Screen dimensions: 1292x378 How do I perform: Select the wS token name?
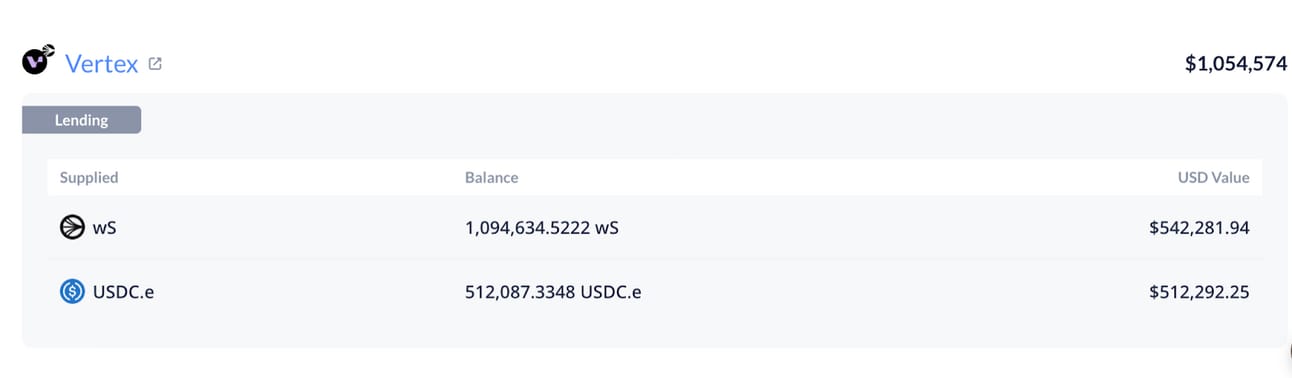click(104, 228)
